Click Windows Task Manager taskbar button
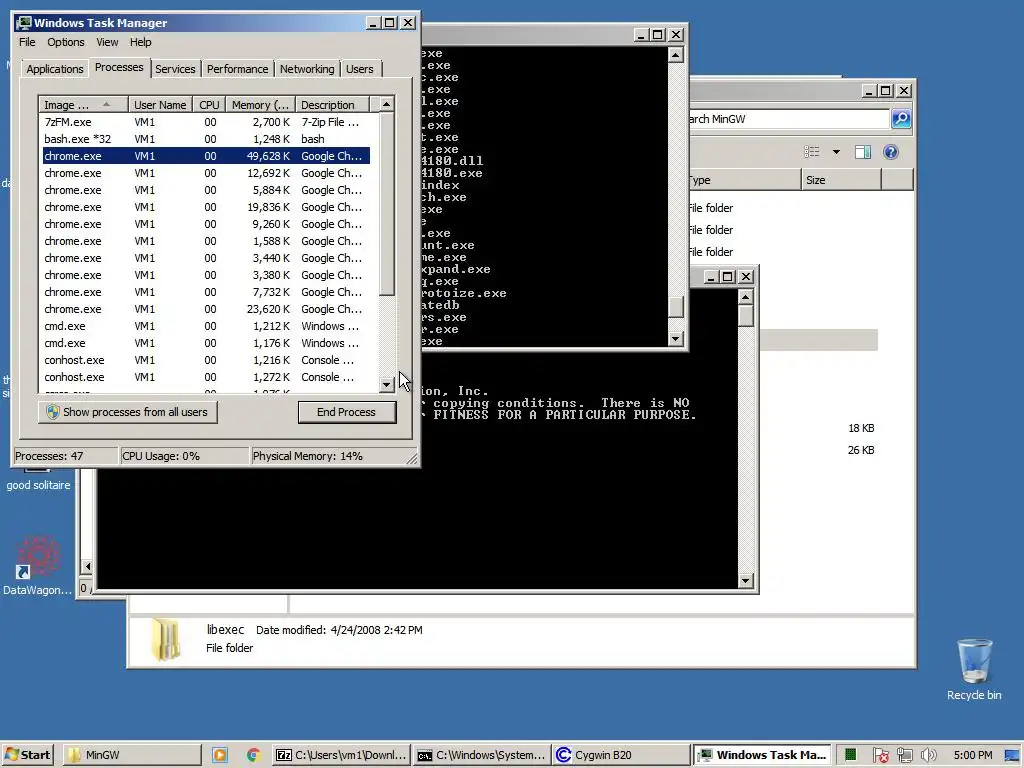 pyautogui.click(x=762, y=755)
